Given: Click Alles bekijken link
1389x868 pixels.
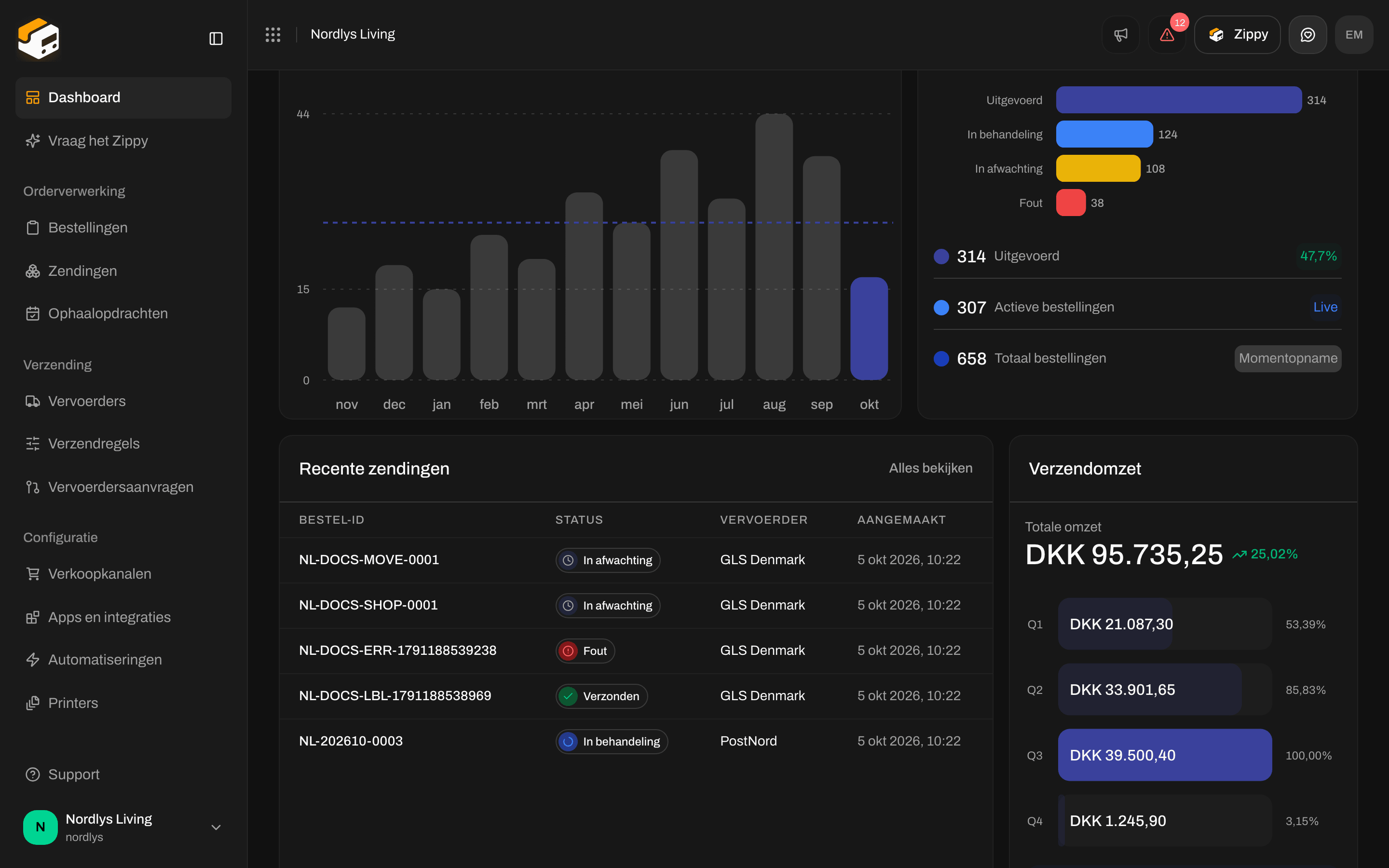Looking at the screenshot, I should point(930,468).
